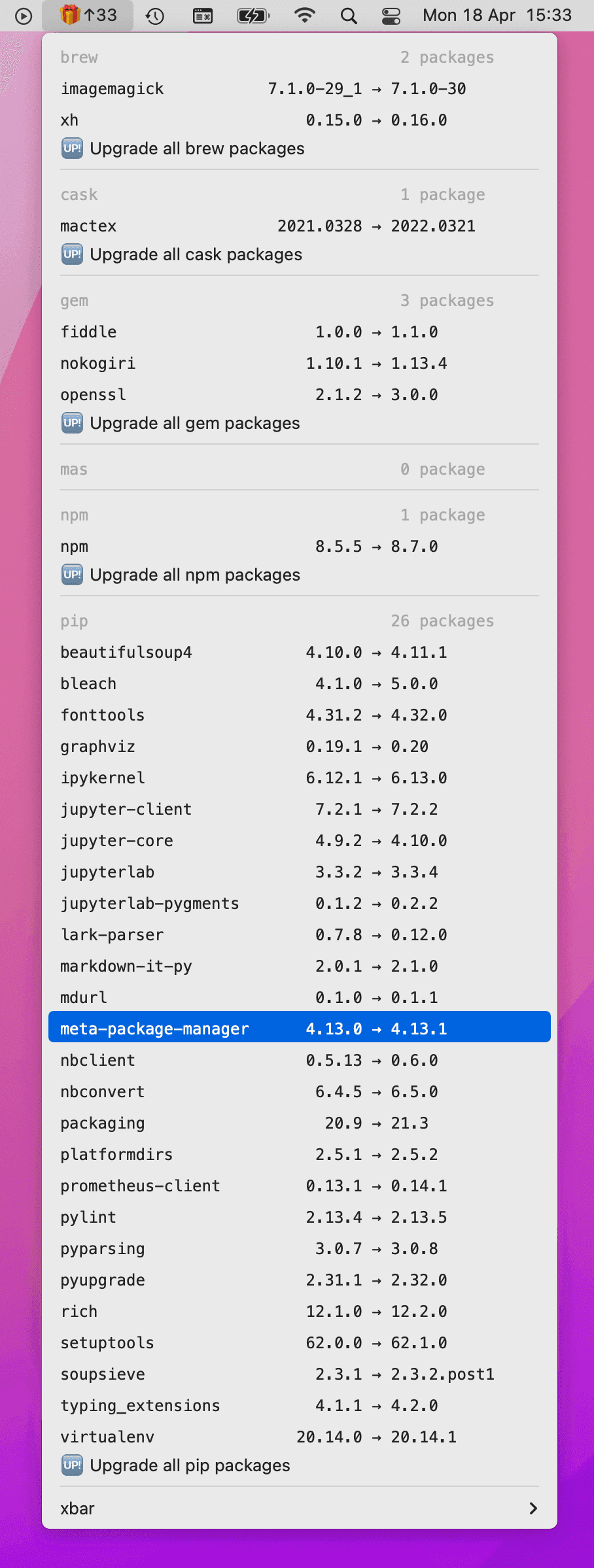Upgrade the pyupgrade package

point(300,1280)
